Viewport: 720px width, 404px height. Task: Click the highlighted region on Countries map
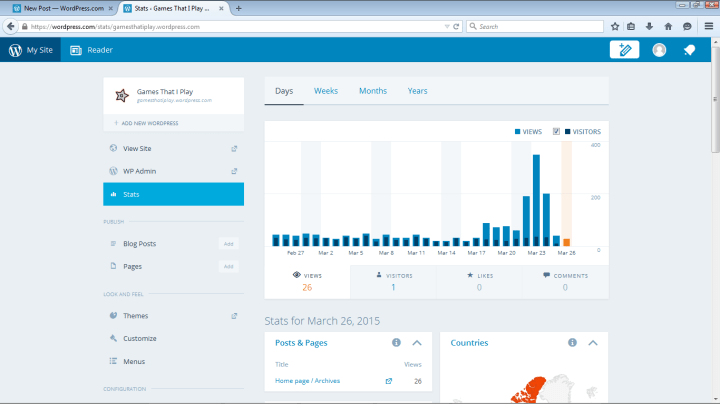pyautogui.click(x=530, y=390)
